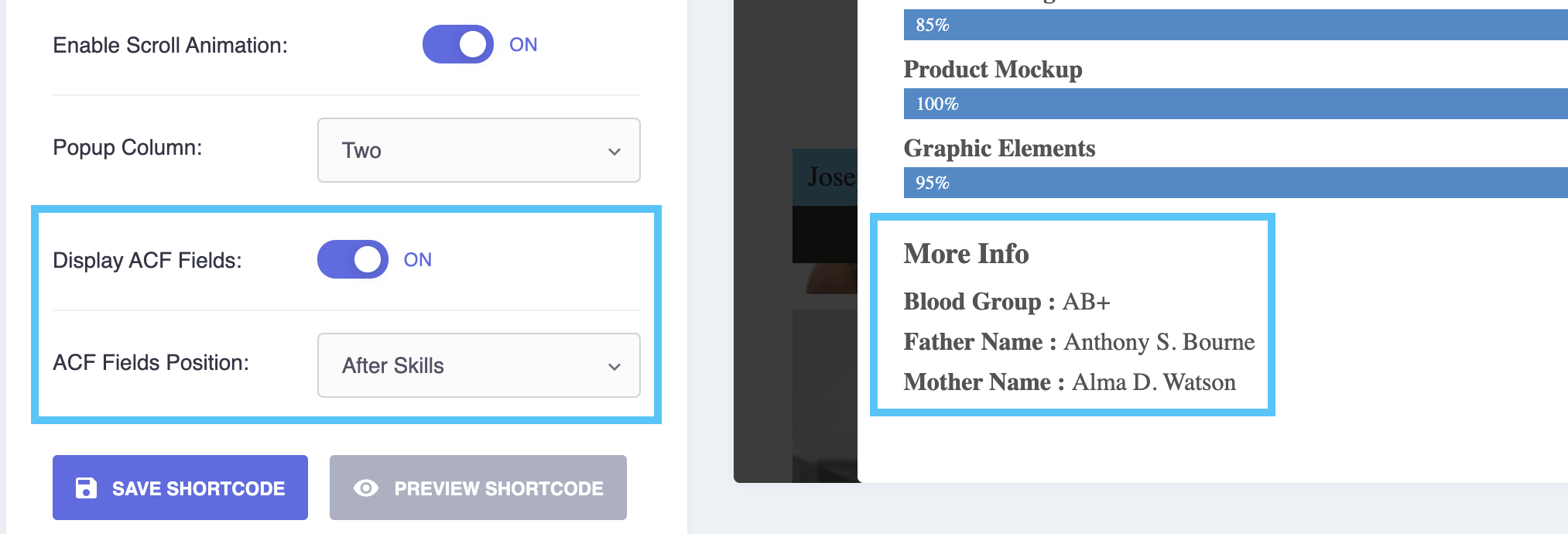This screenshot has height=534, width=1568.
Task: Click the Product Mockup 100% progress bar
Action: coord(1235,104)
